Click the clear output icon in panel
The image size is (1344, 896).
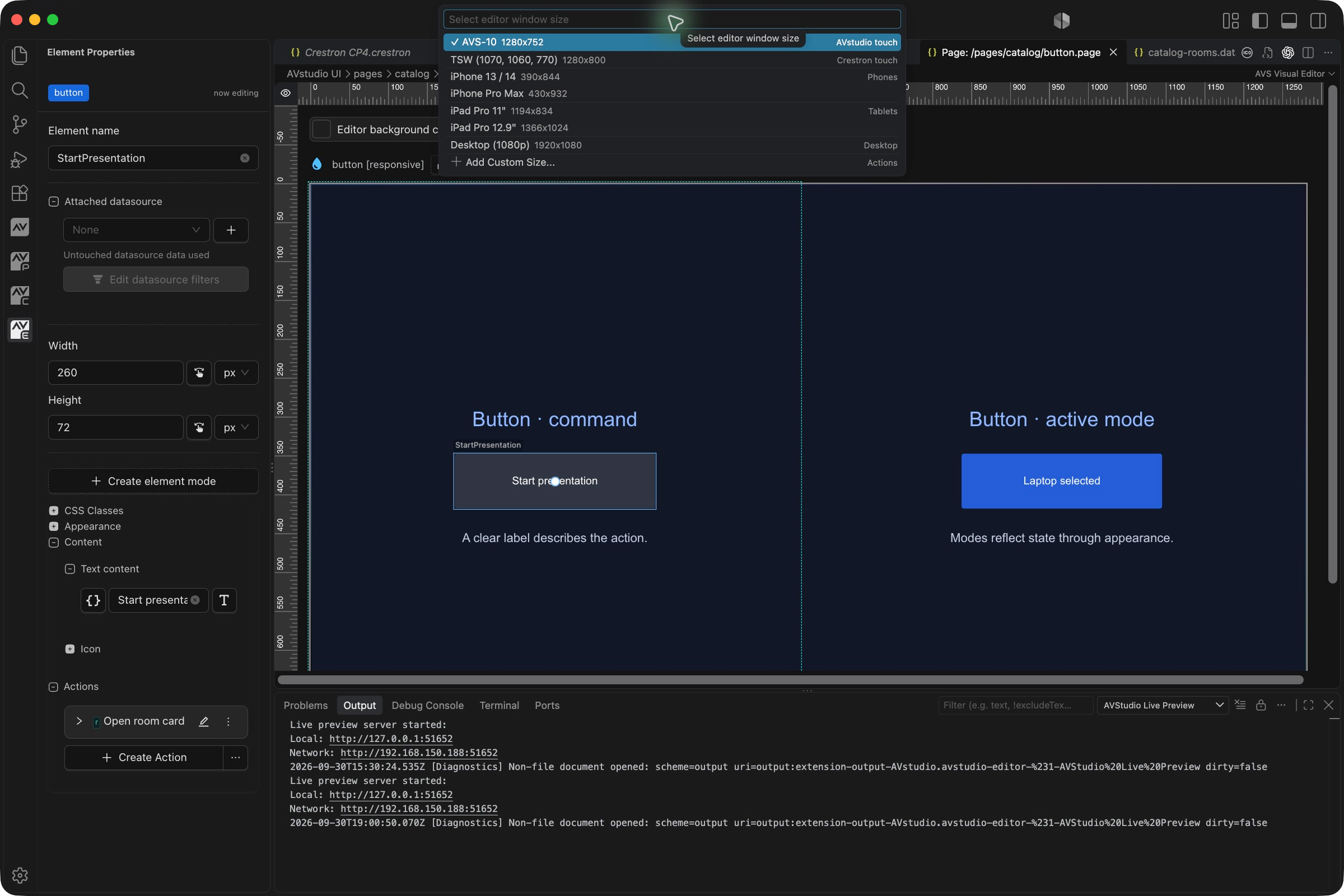click(x=1240, y=704)
